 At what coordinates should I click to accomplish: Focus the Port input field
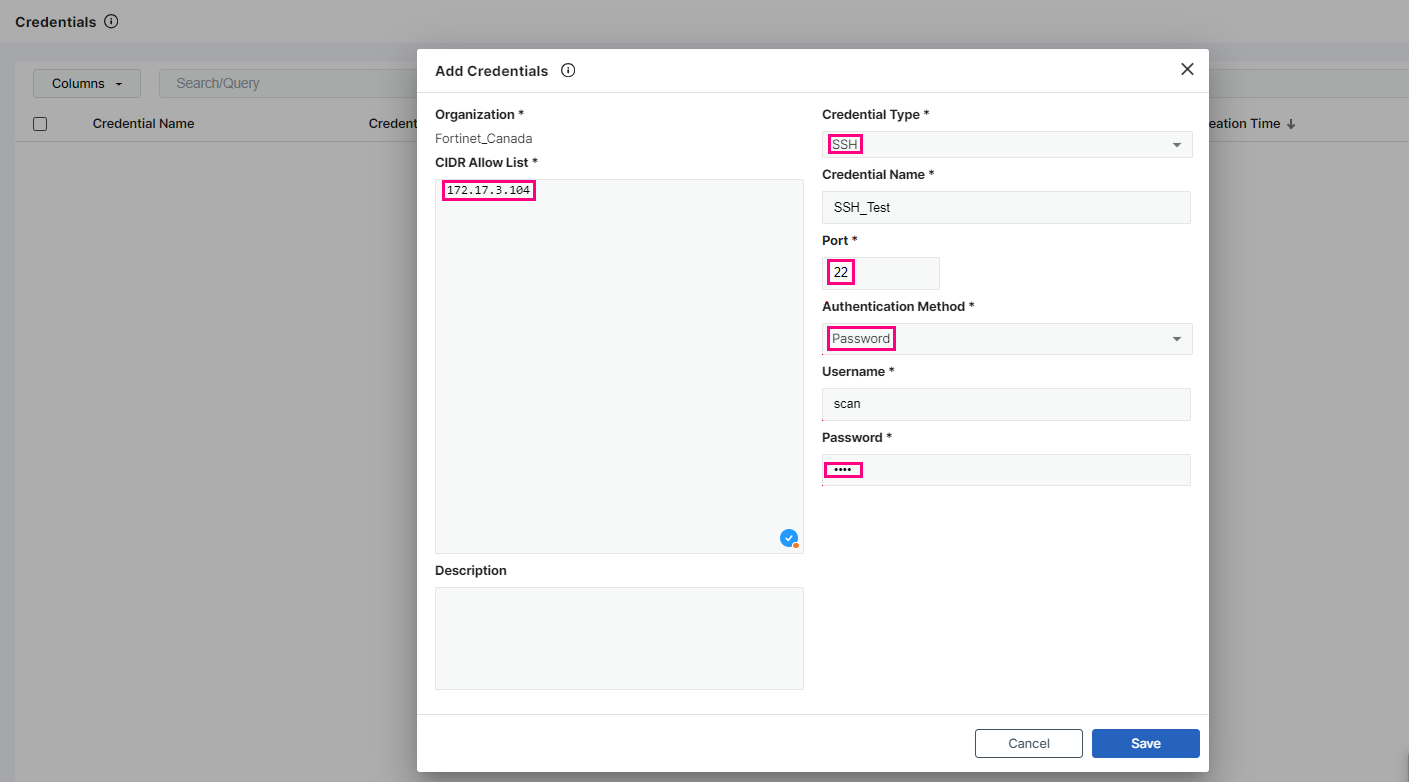[x=881, y=273]
